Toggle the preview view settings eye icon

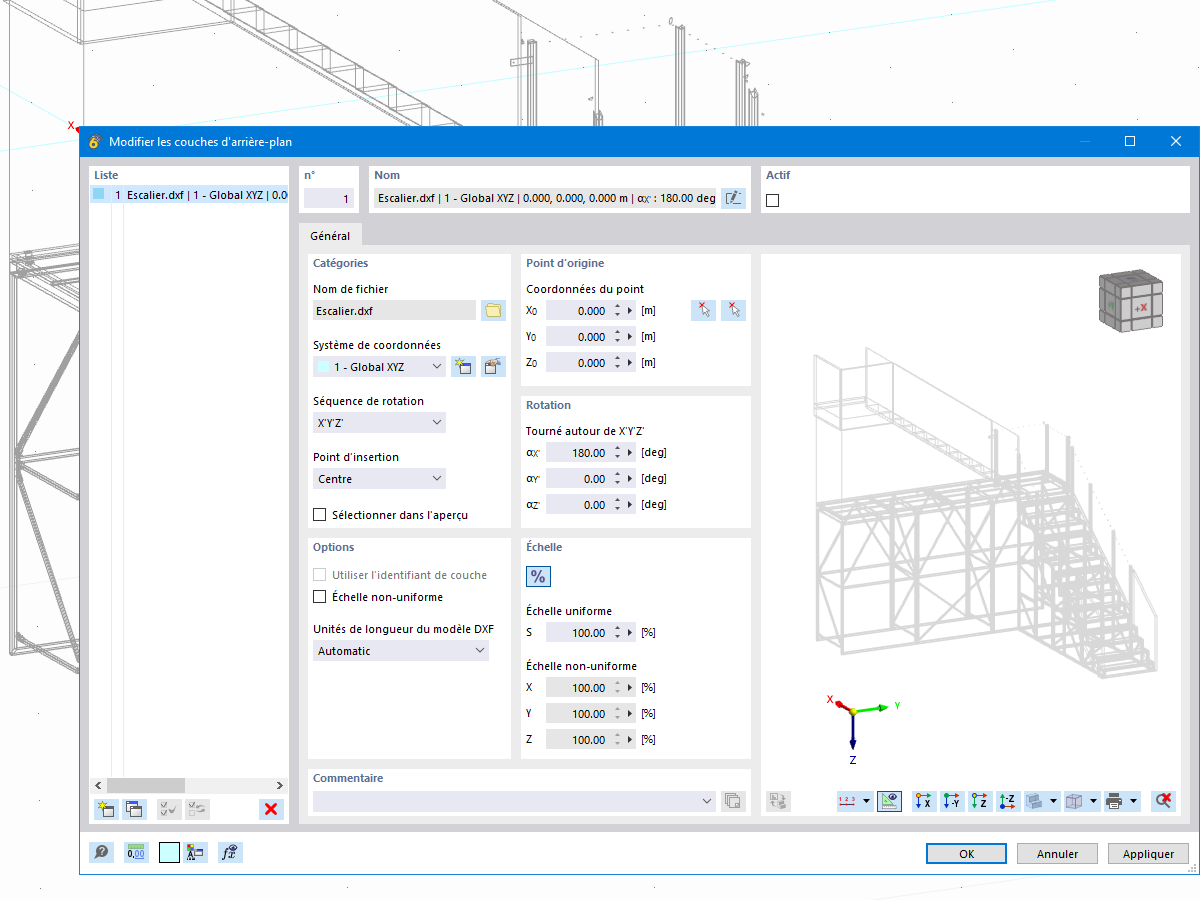890,801
